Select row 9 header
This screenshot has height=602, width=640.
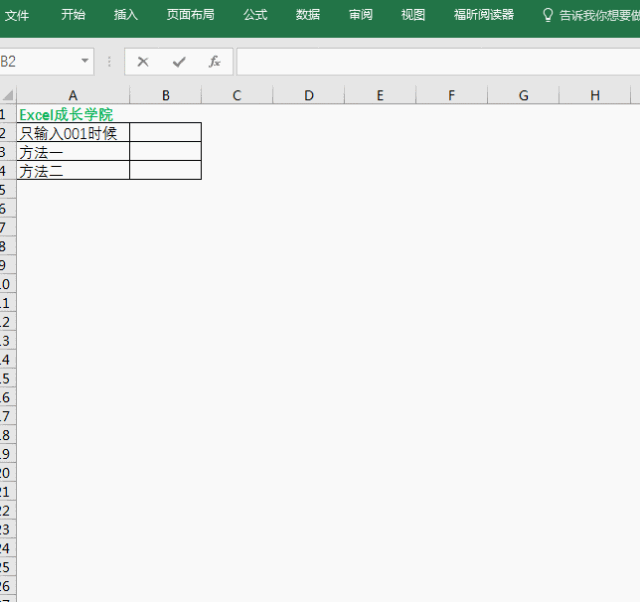pos(8,265)
